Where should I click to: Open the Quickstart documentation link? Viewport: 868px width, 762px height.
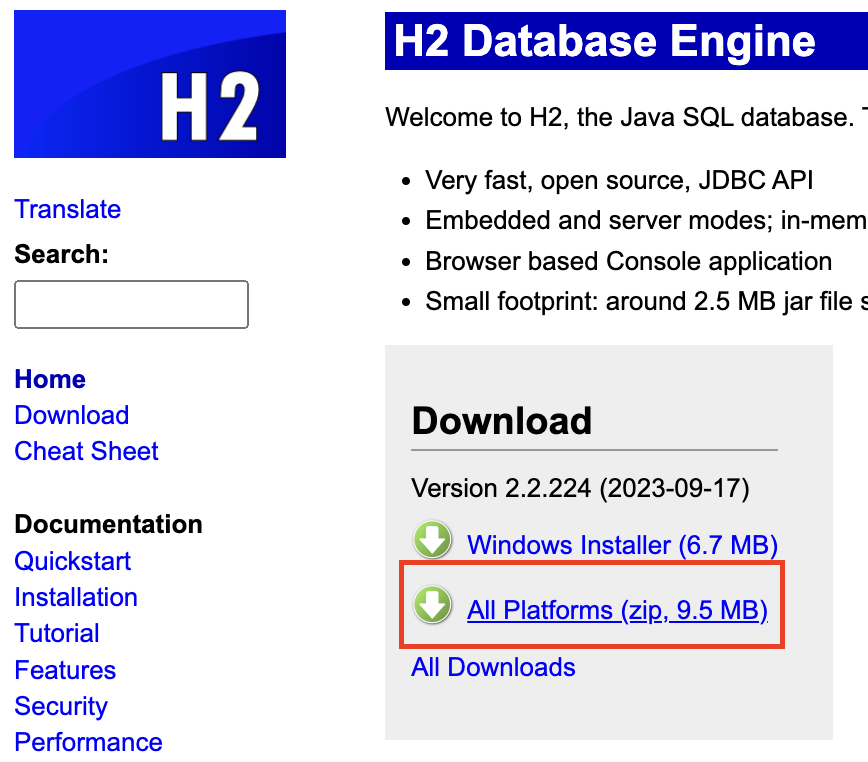click(73, 561)
